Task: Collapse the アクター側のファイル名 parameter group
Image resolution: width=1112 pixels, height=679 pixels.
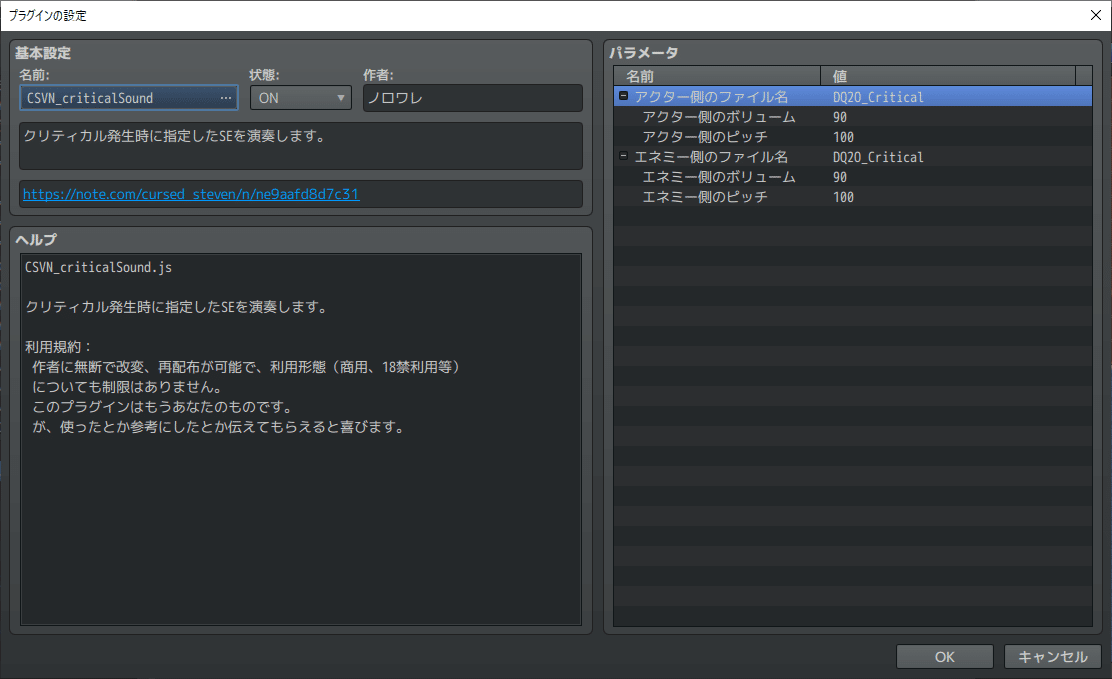Action: coord(622,97)
